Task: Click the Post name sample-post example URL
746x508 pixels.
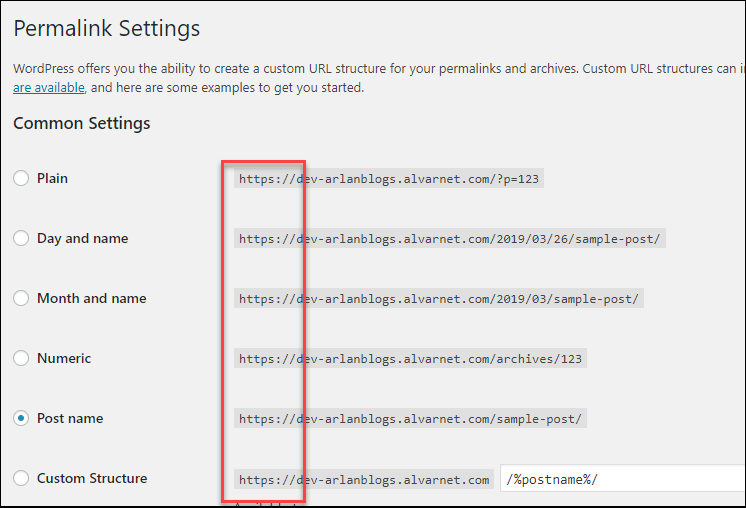Action: (x=410, y=419)
